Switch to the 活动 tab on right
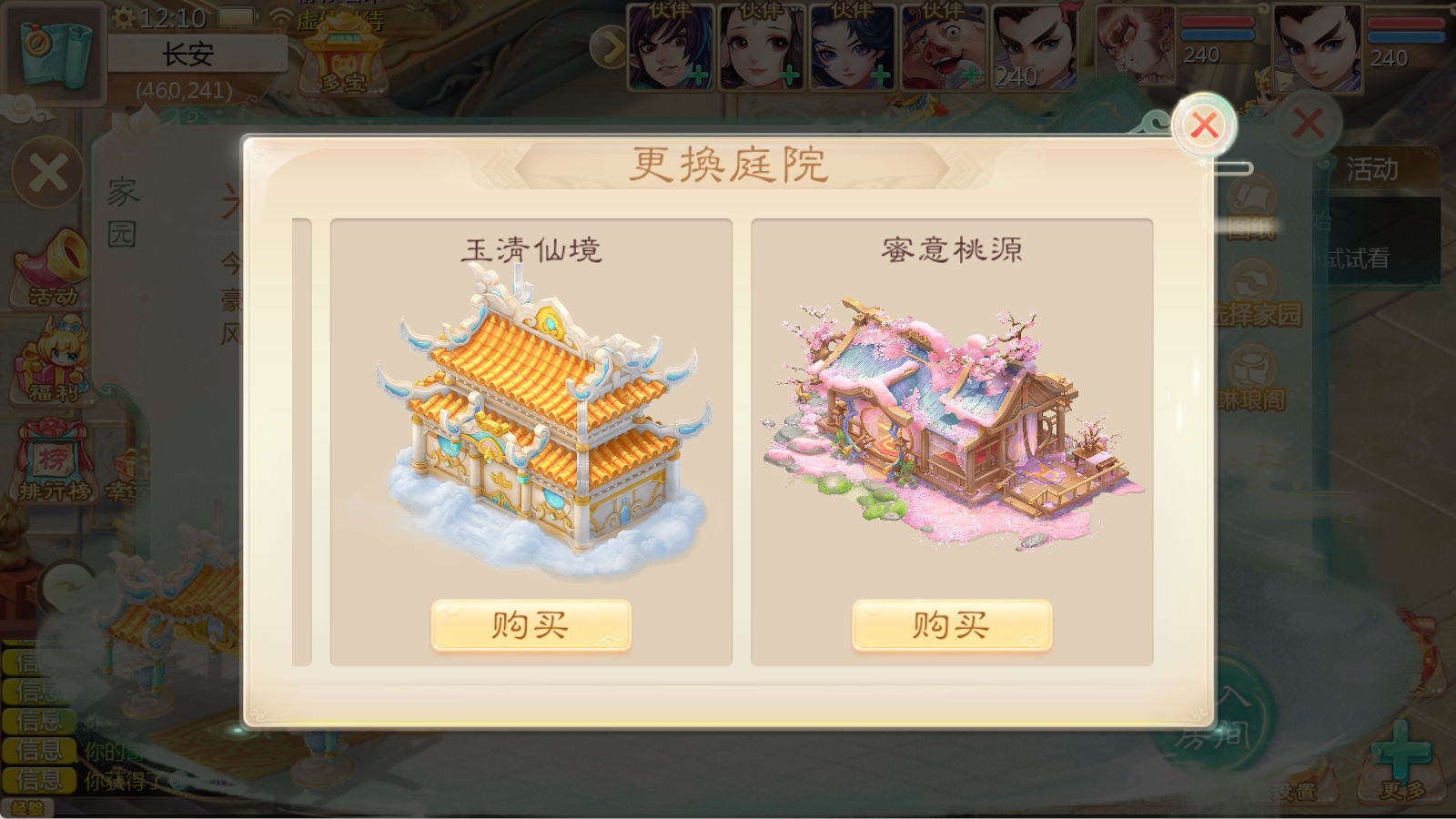This screenshot has height=819, width=1456. point(1372,169)
